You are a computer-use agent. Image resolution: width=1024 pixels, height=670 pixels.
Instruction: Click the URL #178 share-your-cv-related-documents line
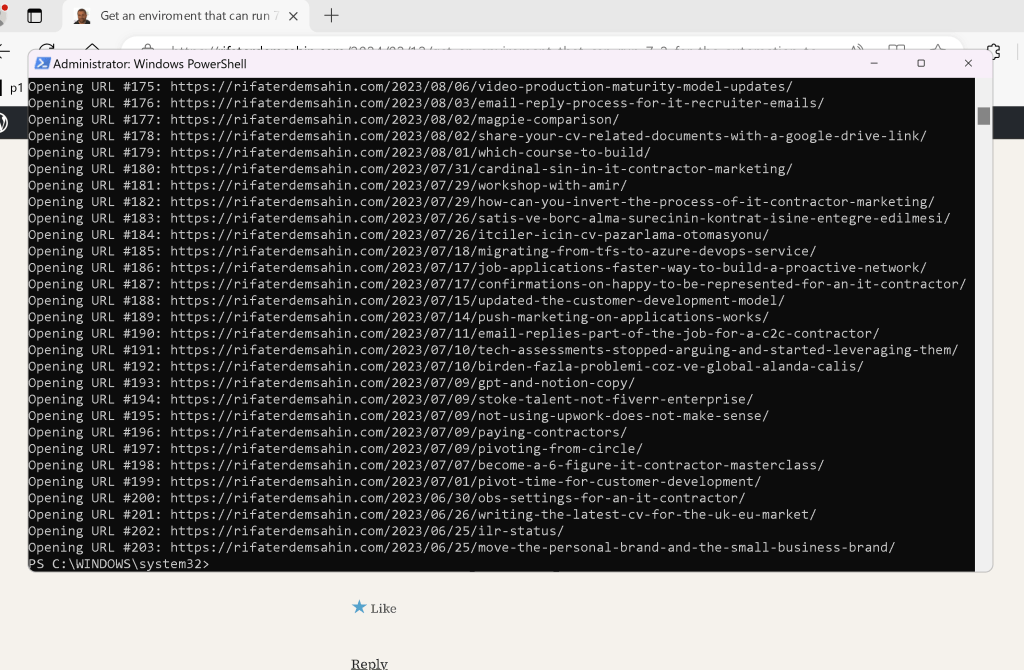pos(477,136)
